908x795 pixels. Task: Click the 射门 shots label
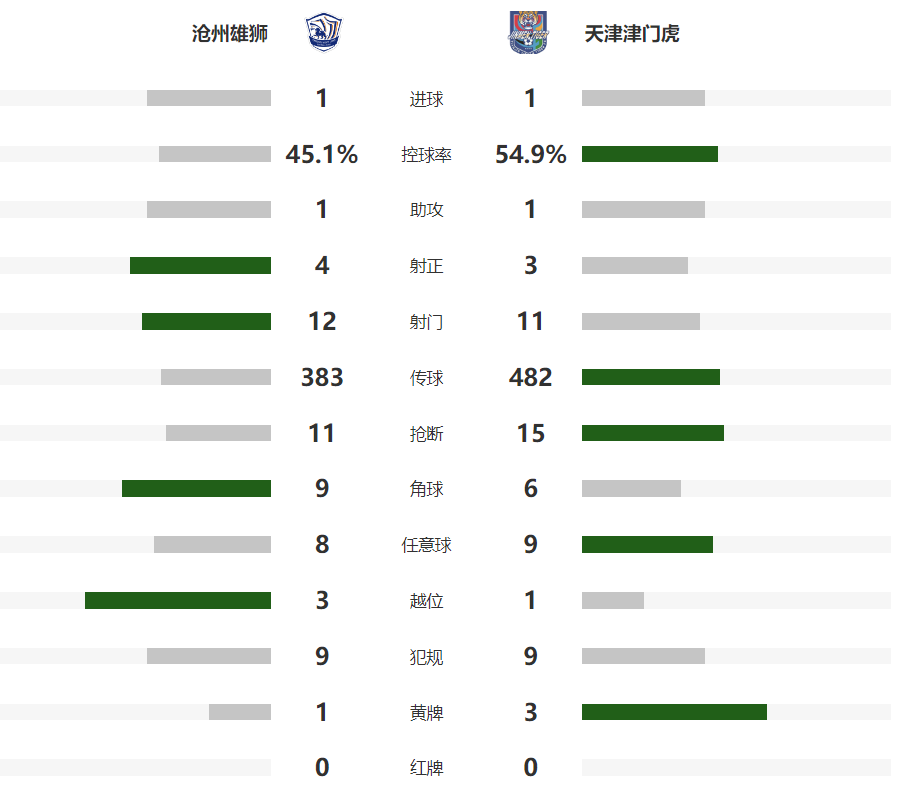click(x=427, y=322)
